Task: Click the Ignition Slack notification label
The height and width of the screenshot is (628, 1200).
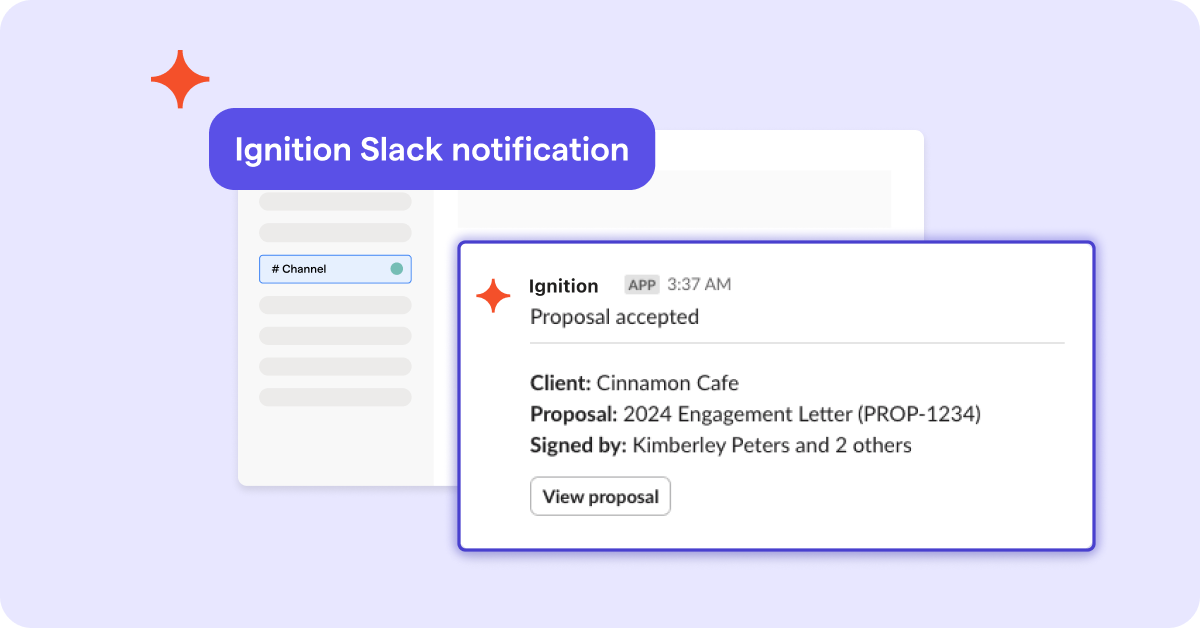Action: point(431,149)
